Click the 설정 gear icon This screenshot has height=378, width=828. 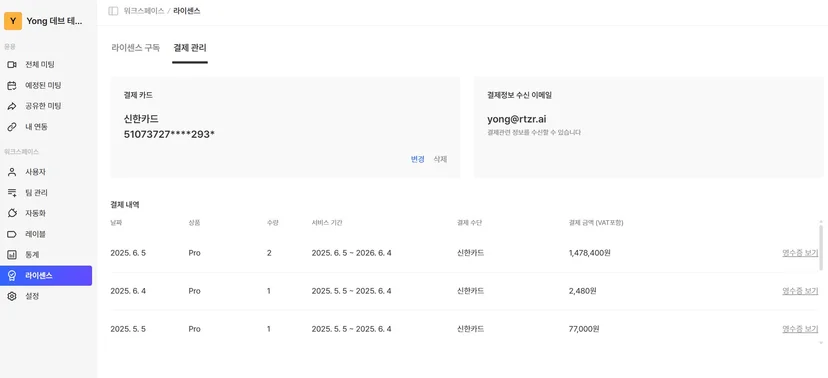pos(12,296)
